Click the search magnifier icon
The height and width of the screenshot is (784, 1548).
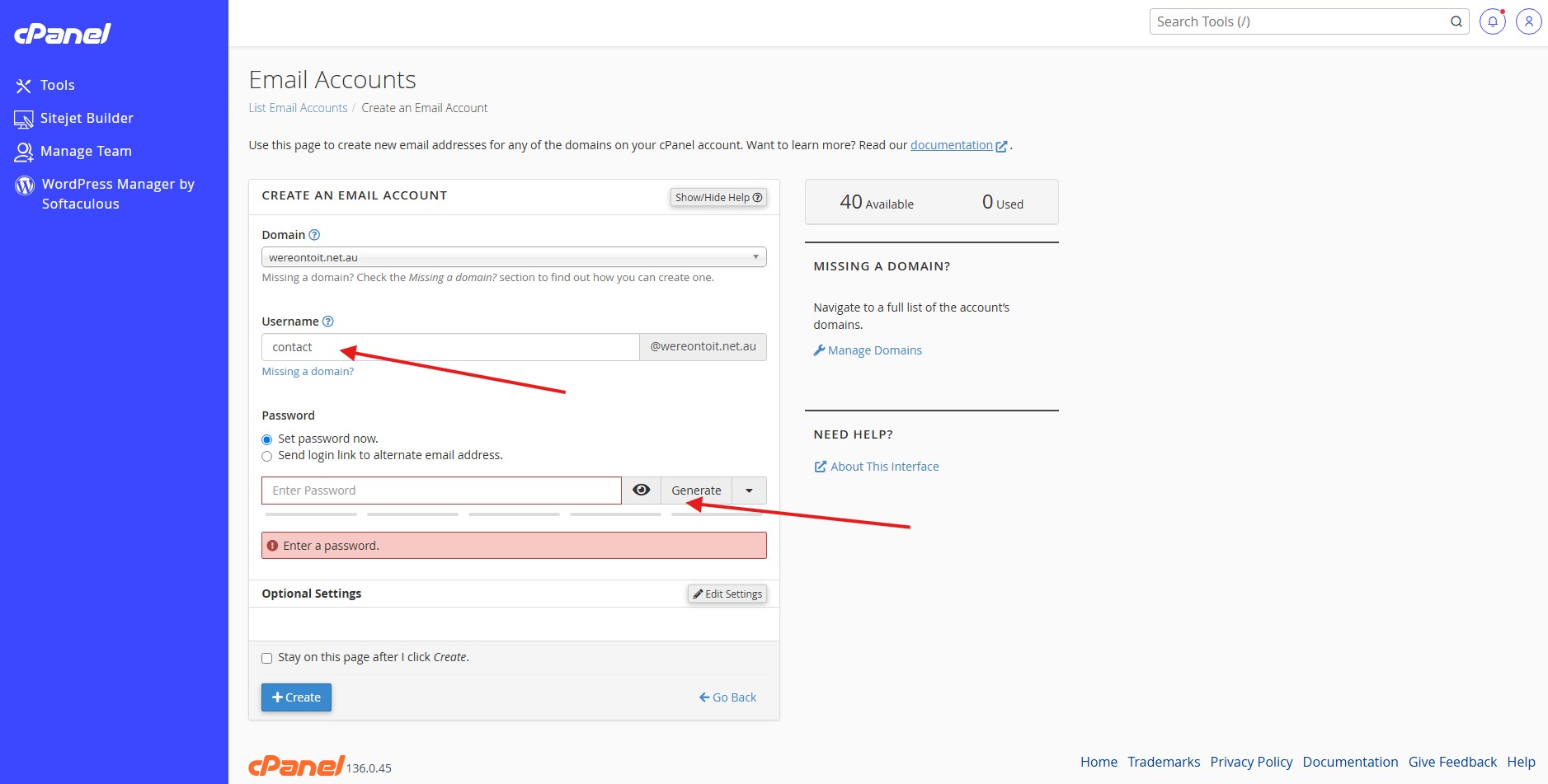tap(1456, 21)
